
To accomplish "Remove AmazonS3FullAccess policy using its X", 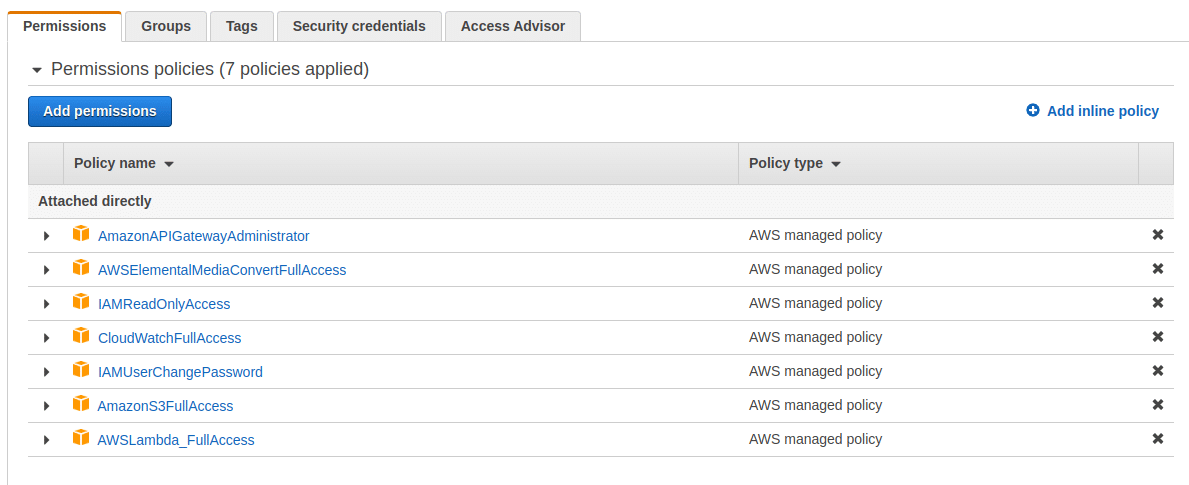I will coord(1158,405).
